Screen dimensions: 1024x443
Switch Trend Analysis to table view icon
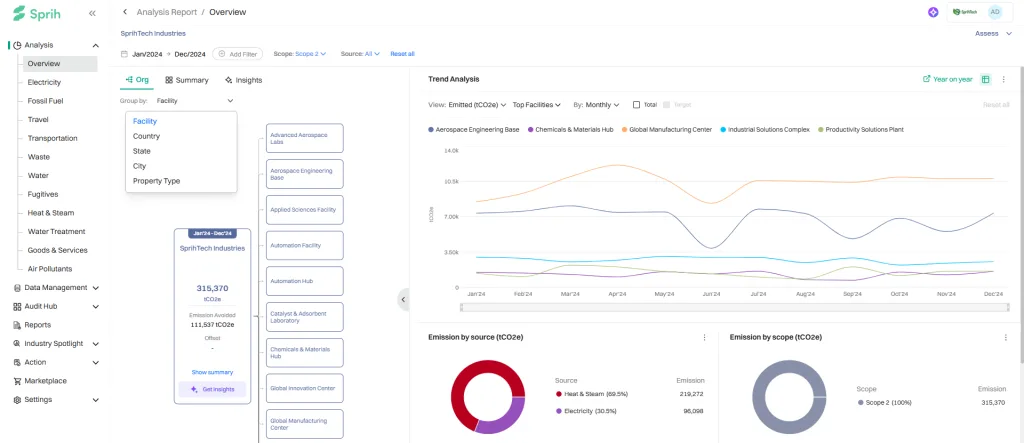[x=985, y=79]
